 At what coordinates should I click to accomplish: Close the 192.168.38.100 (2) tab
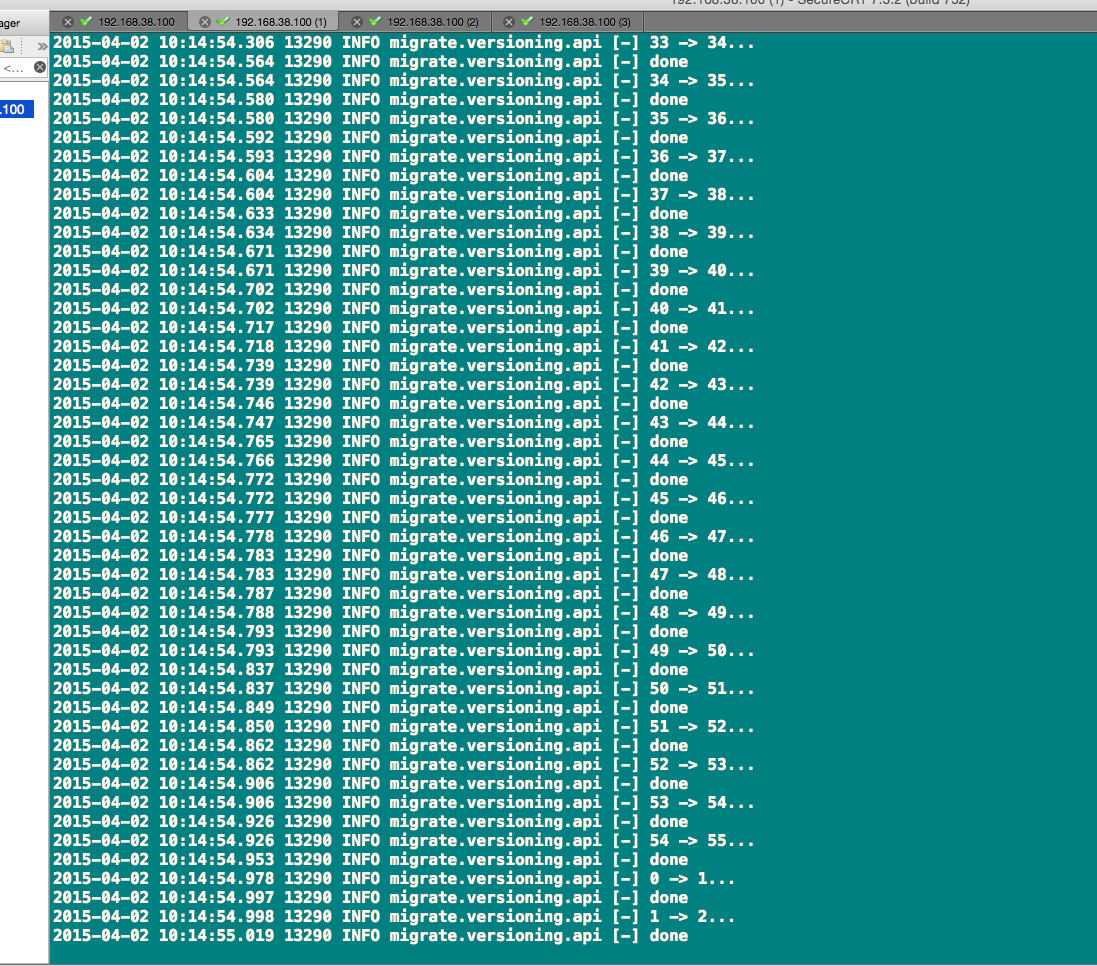point(357,22)
